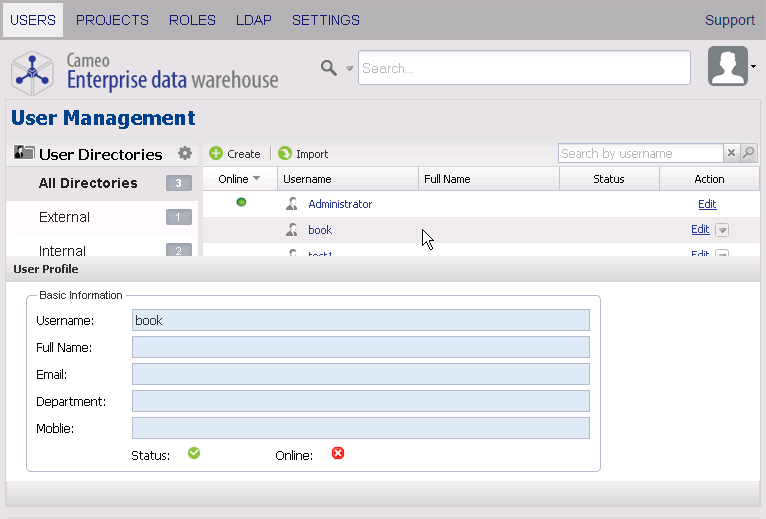This screenshot has height=519, width=766.
Task: Switch to the LDAP tab
Action: click(x=254, y=20)
